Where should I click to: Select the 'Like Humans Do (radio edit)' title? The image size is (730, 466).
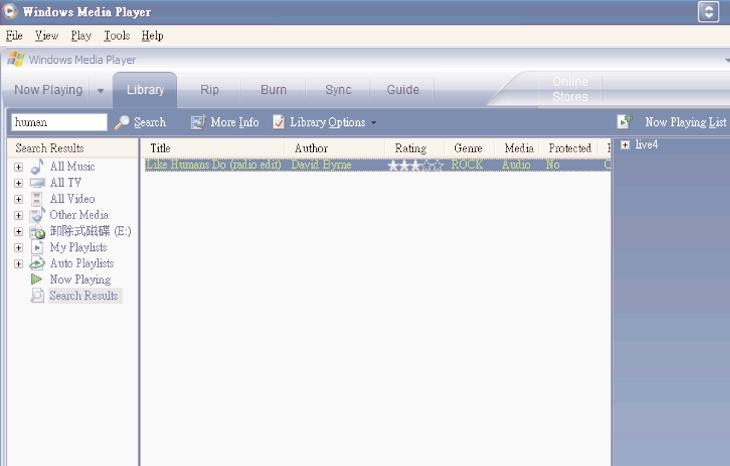(x=214, y=165)
